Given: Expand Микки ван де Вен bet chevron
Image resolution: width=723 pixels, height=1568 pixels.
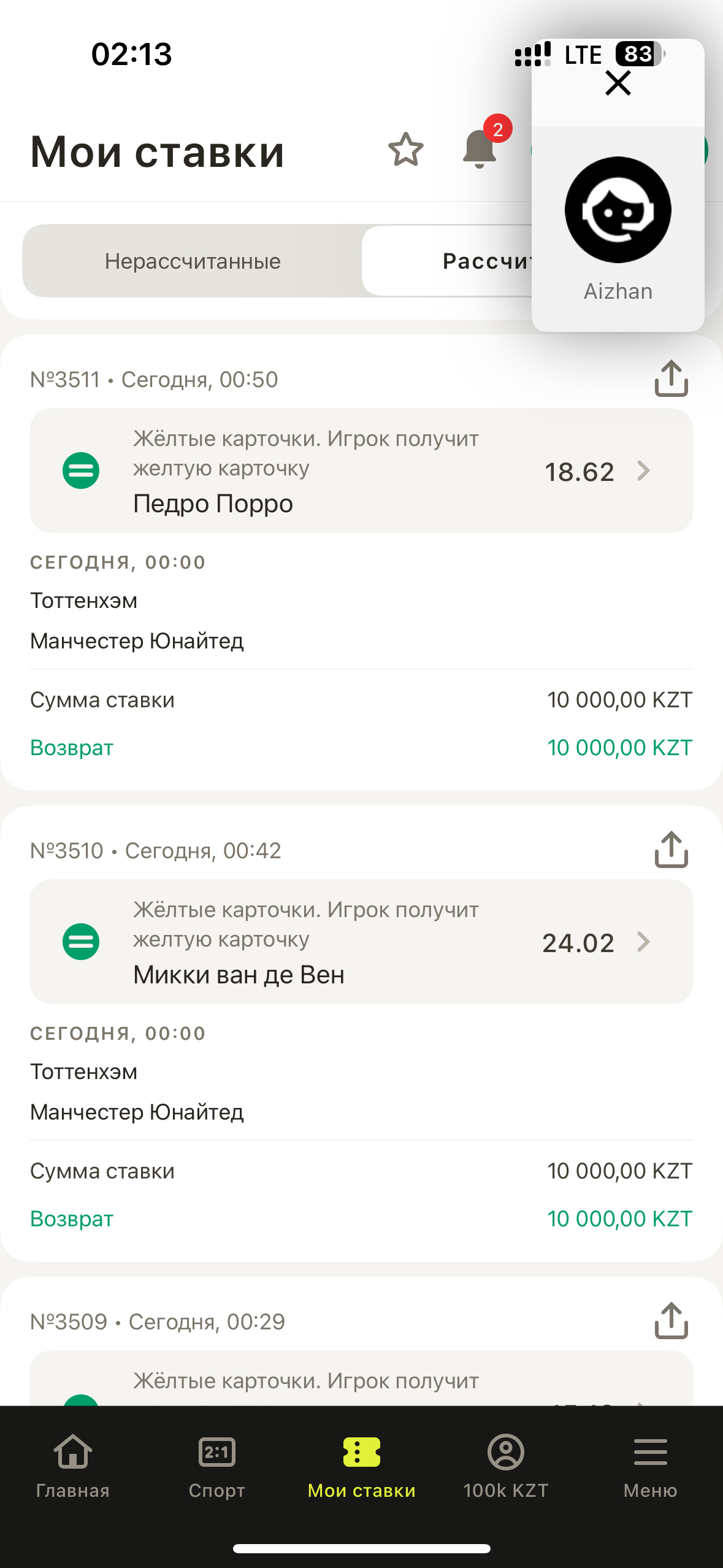Looking at the screenshot, I should pos(643,942).
